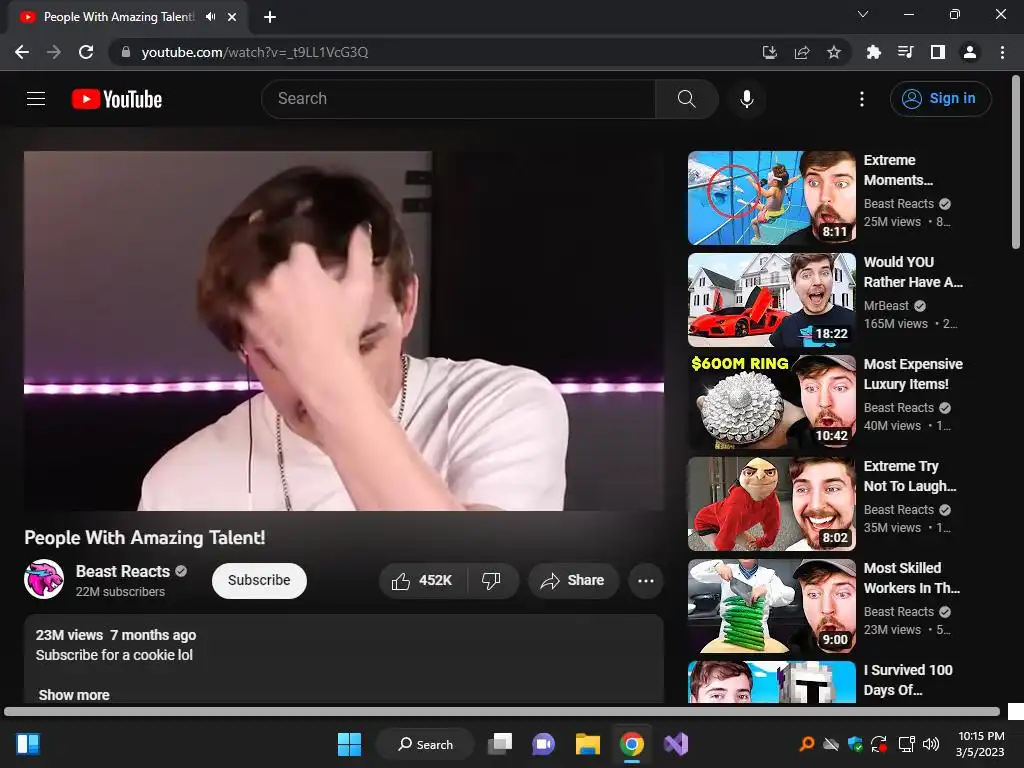
Task: Open Beast Reacts channel avatar
Action: coord(44,579)
